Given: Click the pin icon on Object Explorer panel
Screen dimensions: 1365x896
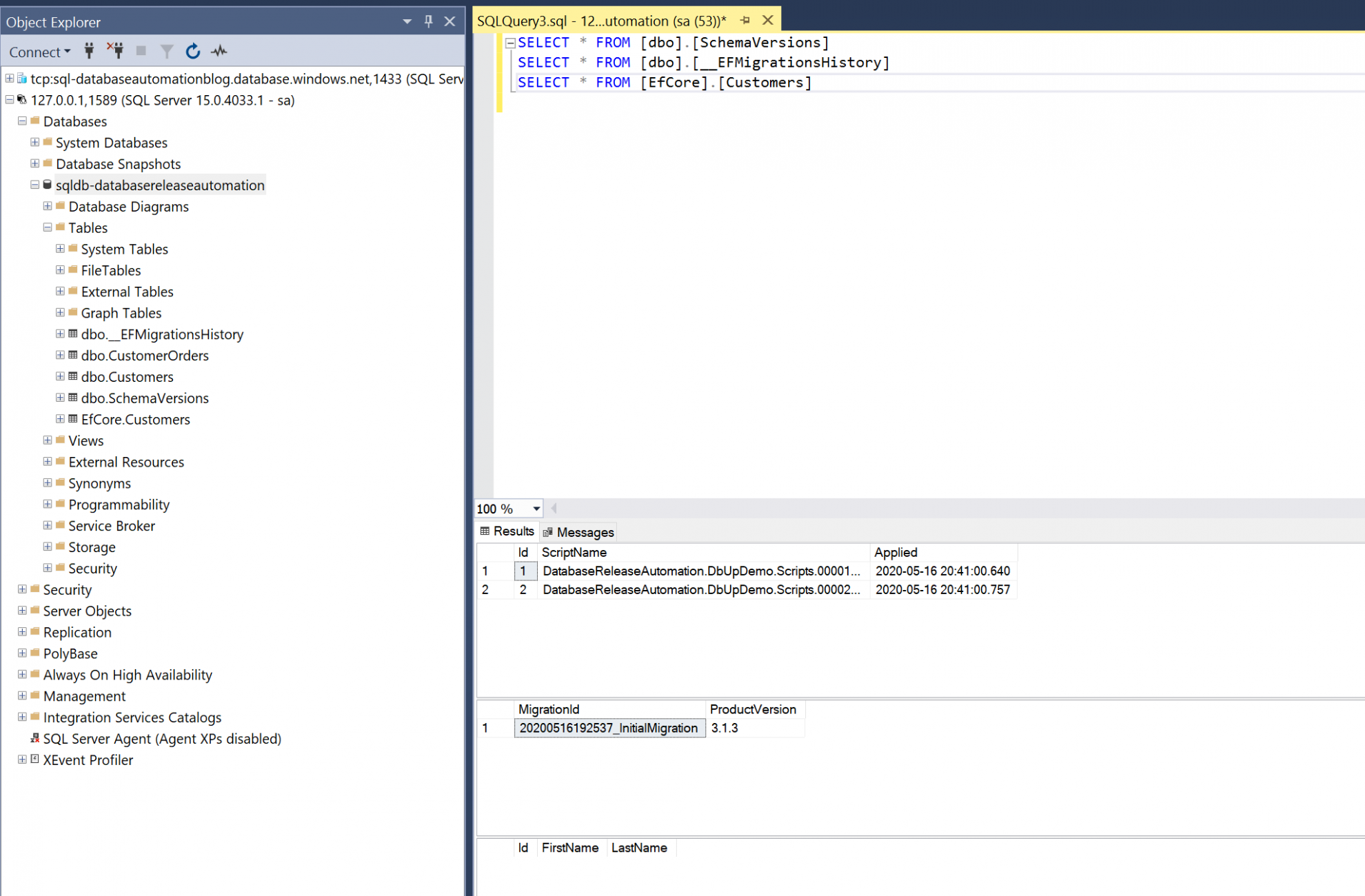Looking at the screenshot, I should (x=428, y=21).
